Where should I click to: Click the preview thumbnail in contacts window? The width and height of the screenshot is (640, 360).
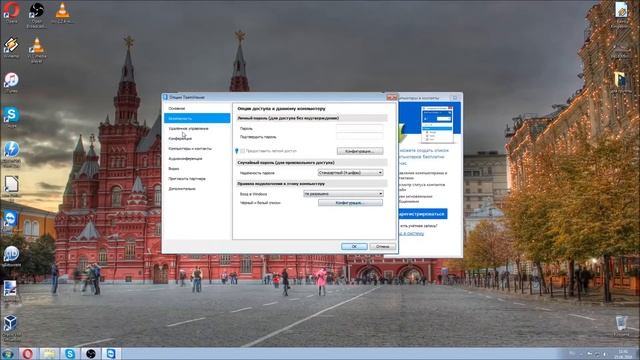coord(437,124)
